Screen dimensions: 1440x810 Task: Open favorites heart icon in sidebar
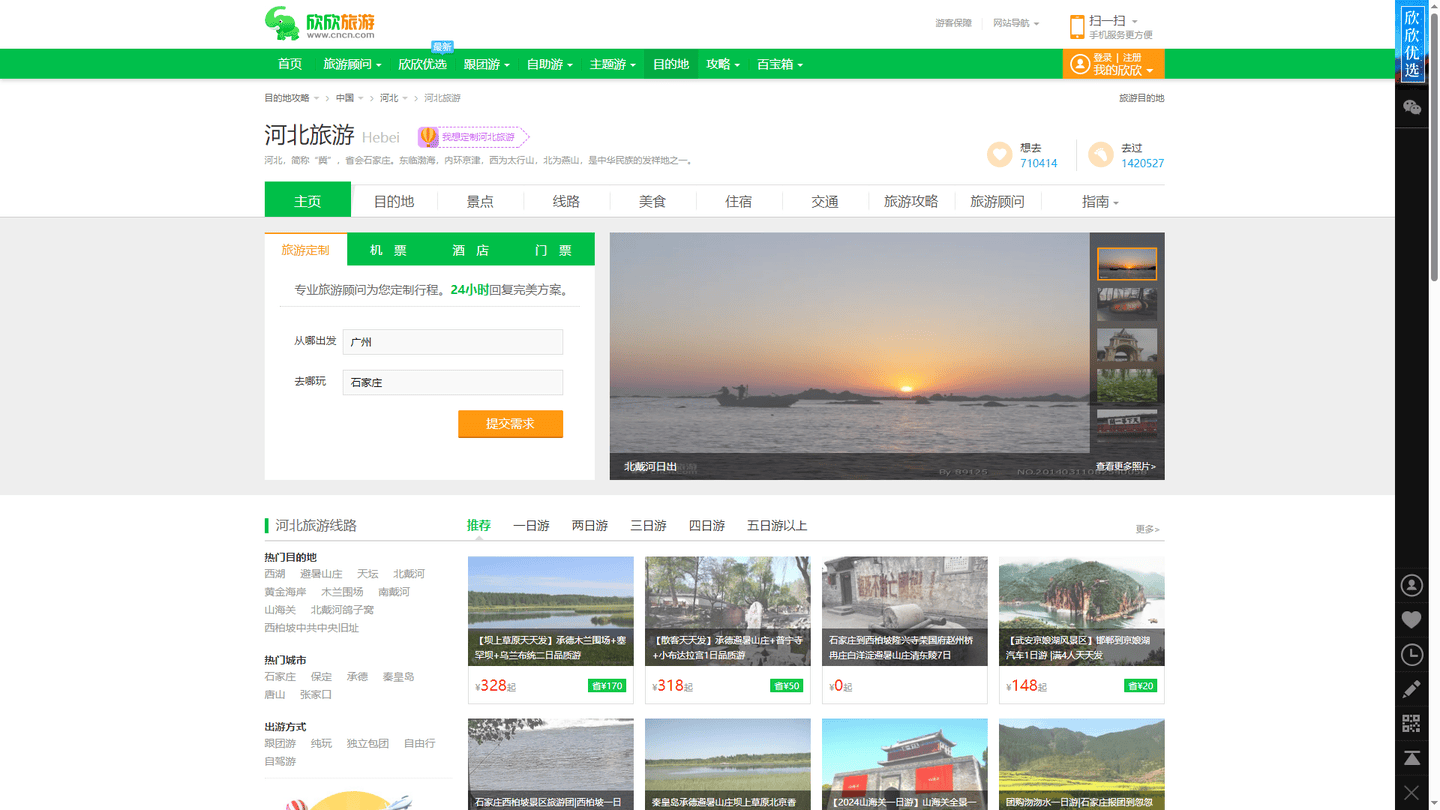click(1412, 620)
